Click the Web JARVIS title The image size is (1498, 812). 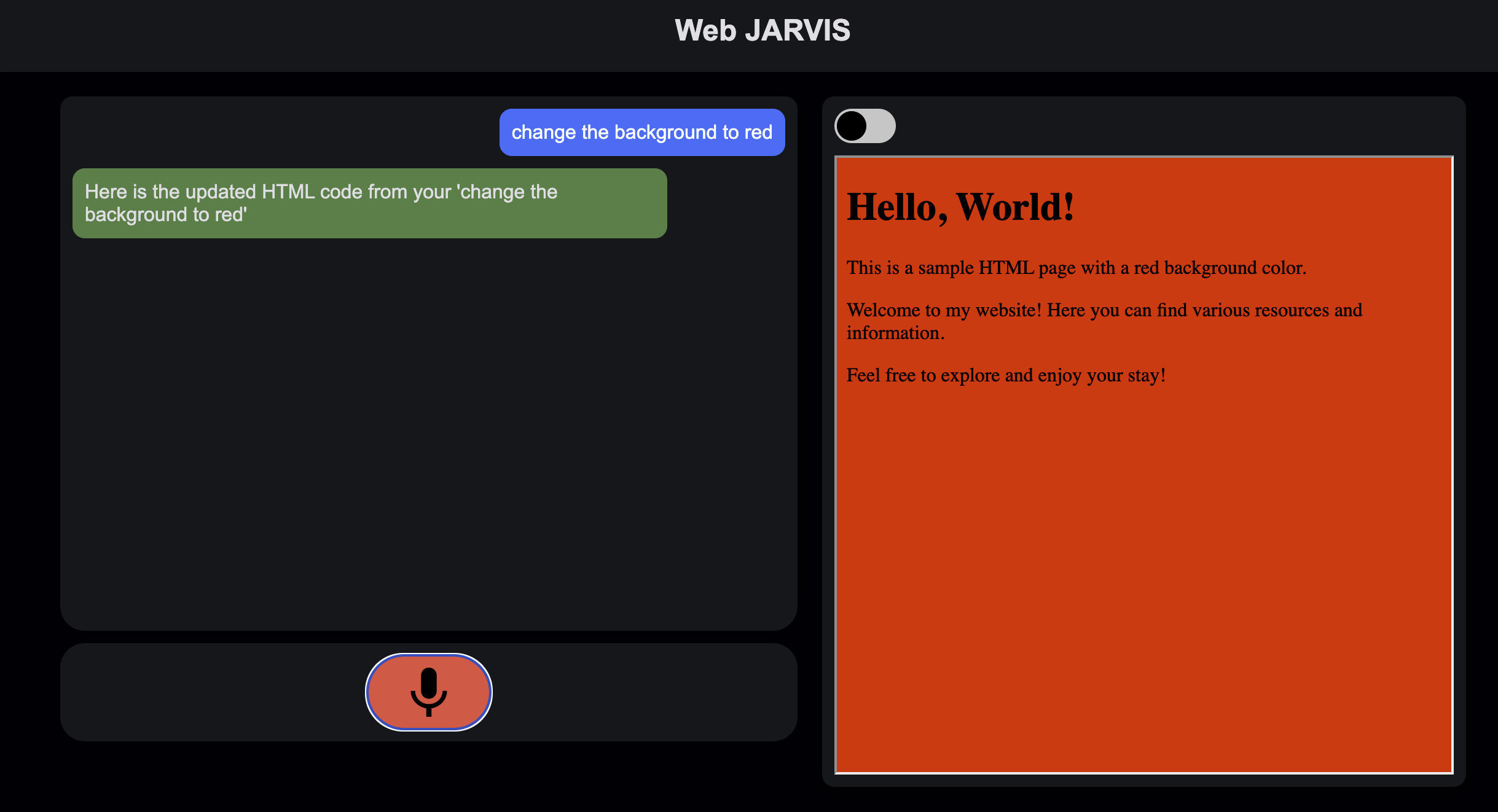pos(762,31)
